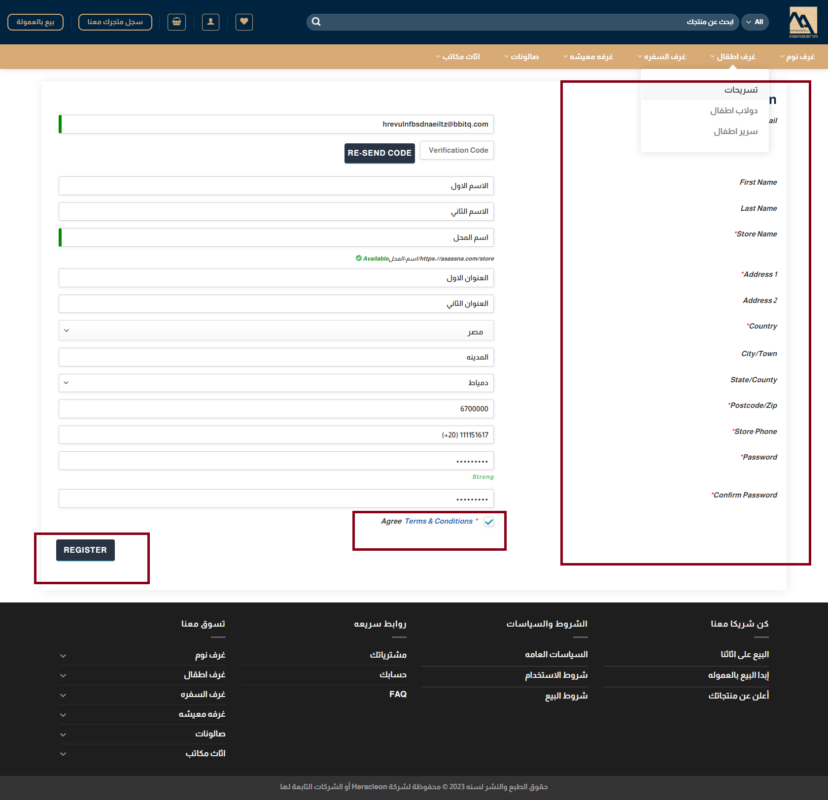Screen dimensions: 828x800
Task: Click the site logo in header
Action: tap(802, 22)
